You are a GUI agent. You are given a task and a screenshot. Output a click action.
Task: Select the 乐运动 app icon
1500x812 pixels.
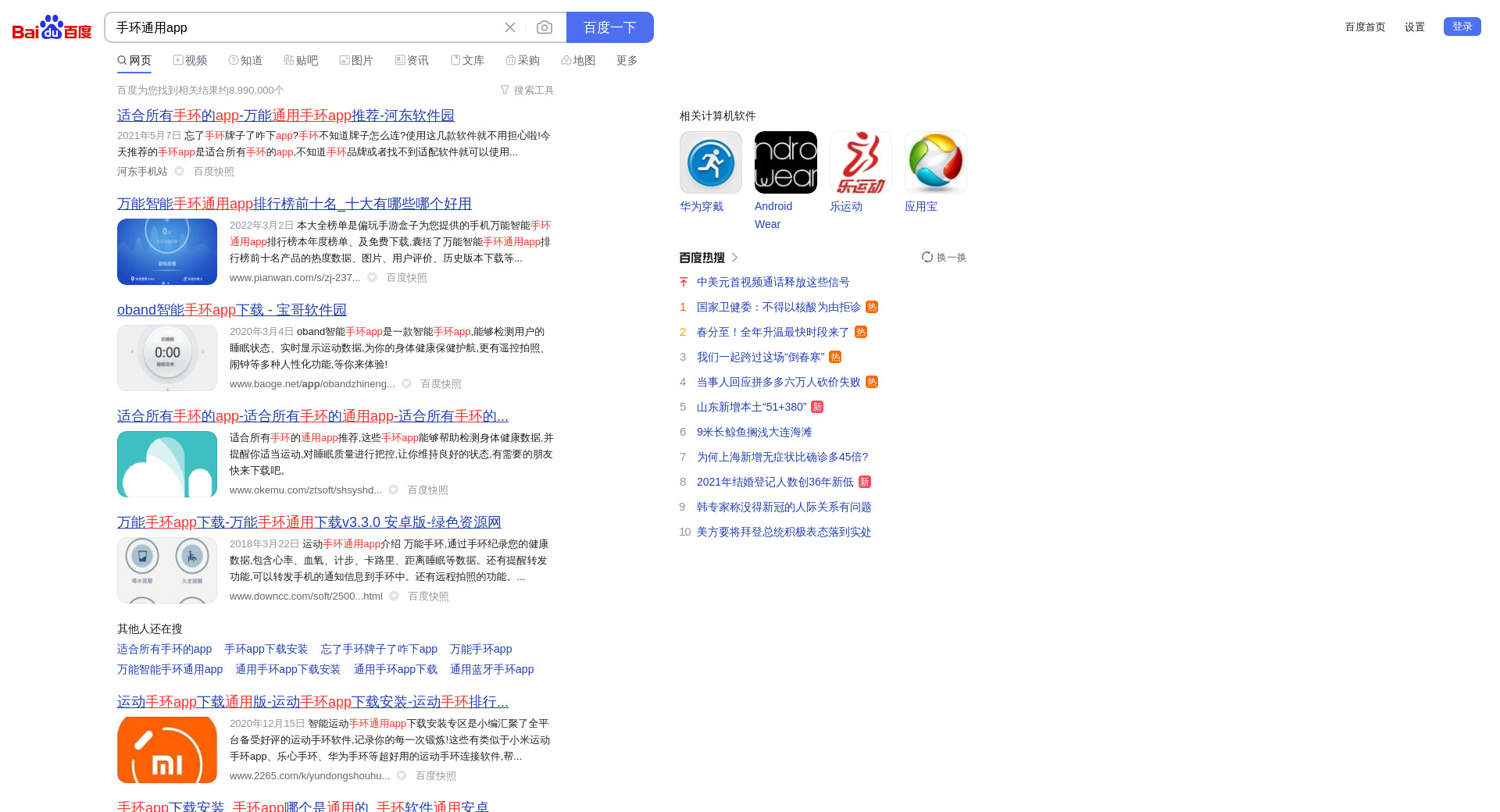coord(860,162)
